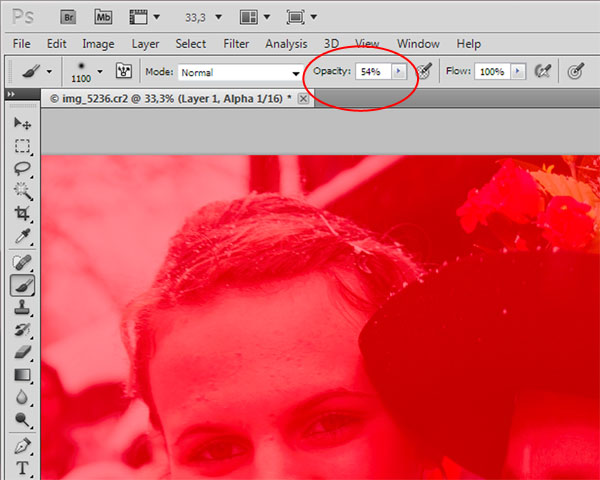Select the Rectangular Marquee tool
Viewport: 600px width, 480px height.
(22, 146)
